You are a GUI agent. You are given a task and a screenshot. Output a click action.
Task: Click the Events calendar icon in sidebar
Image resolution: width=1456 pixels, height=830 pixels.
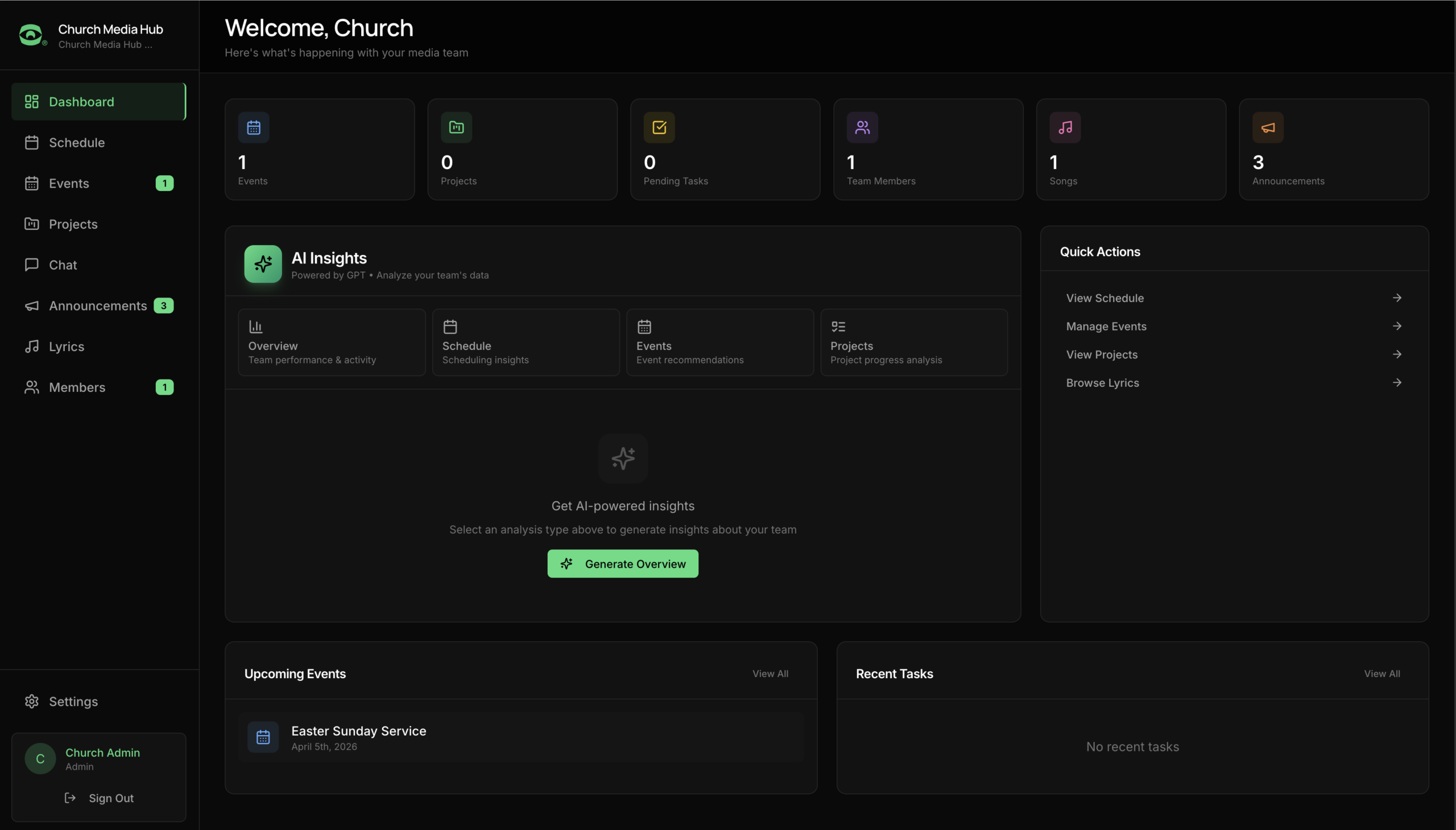click(x=32, y=183)
